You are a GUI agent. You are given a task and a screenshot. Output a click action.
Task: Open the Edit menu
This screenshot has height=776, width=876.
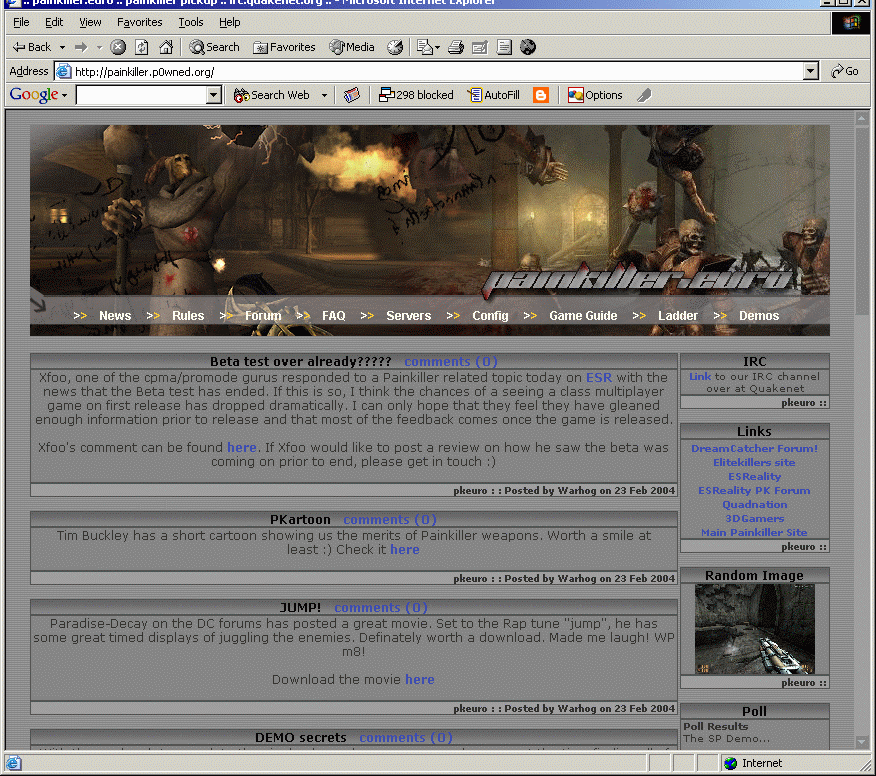54,22
